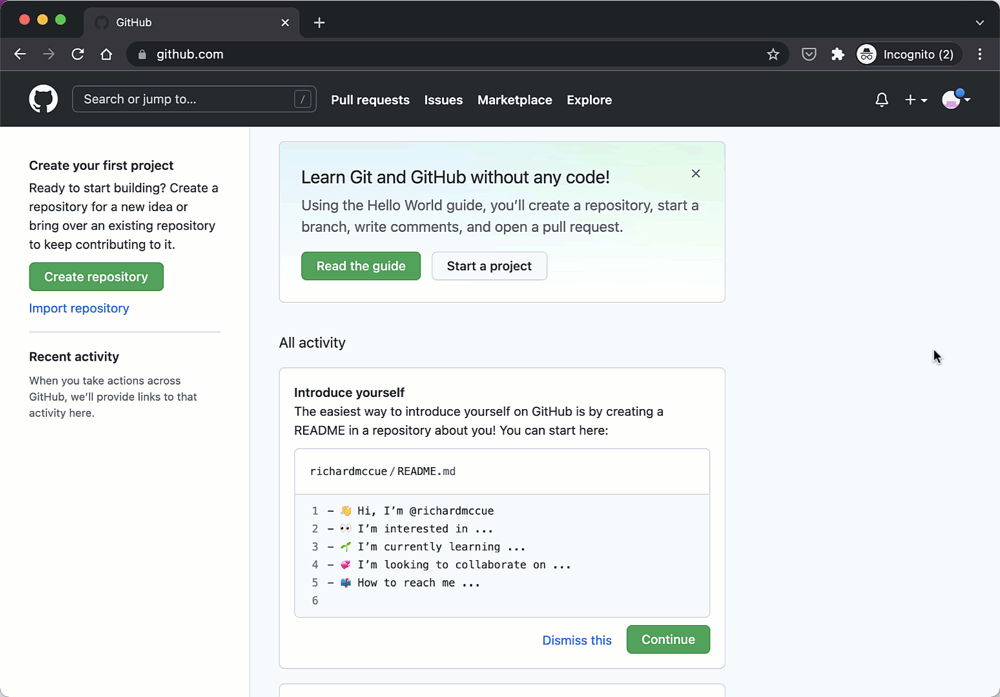Click the padlock icon in the address bar

coord(141,54)
